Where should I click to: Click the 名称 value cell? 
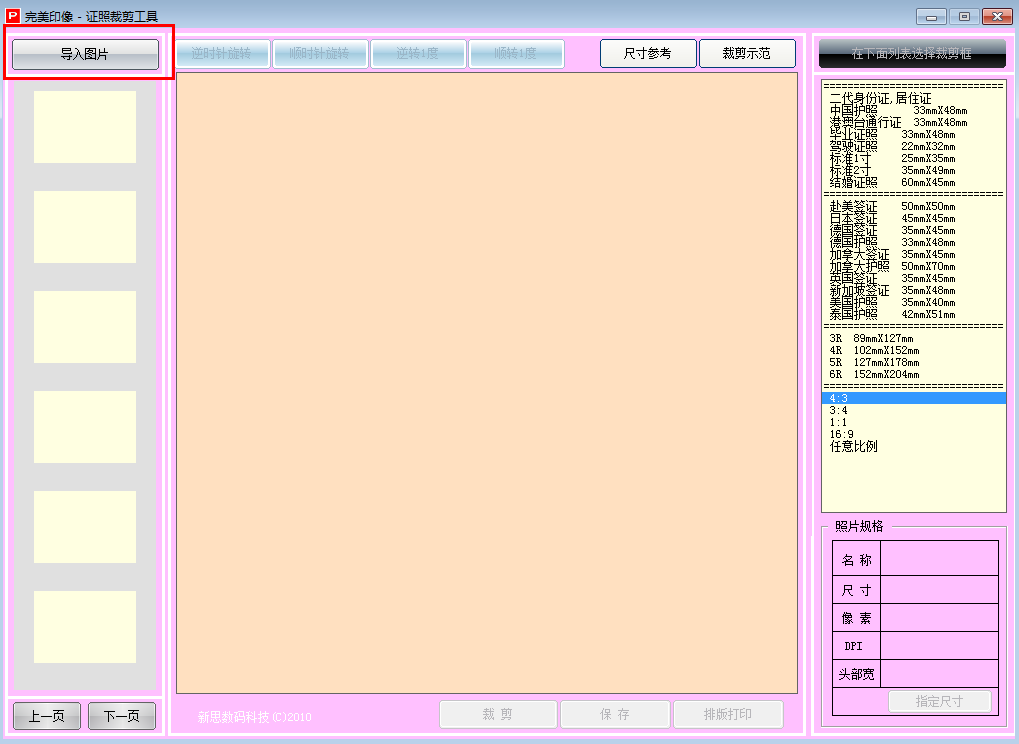[939, 559]
